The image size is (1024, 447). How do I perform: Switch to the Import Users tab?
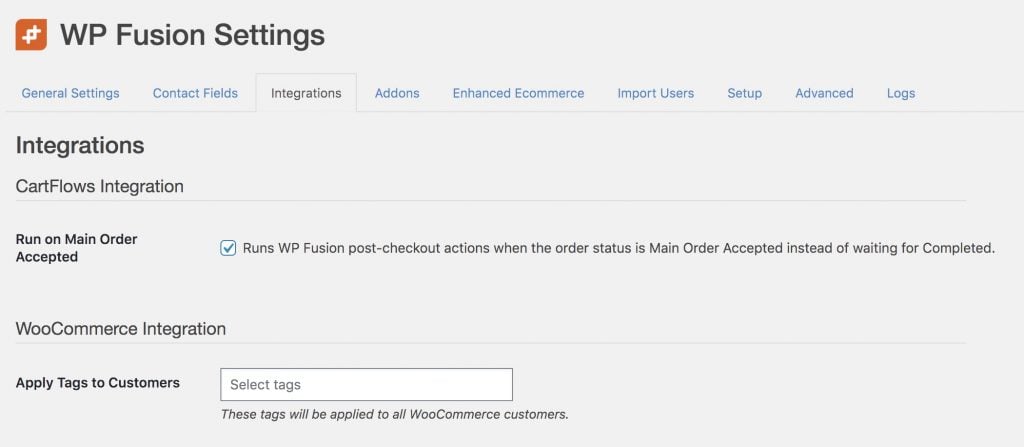(656, 93)
